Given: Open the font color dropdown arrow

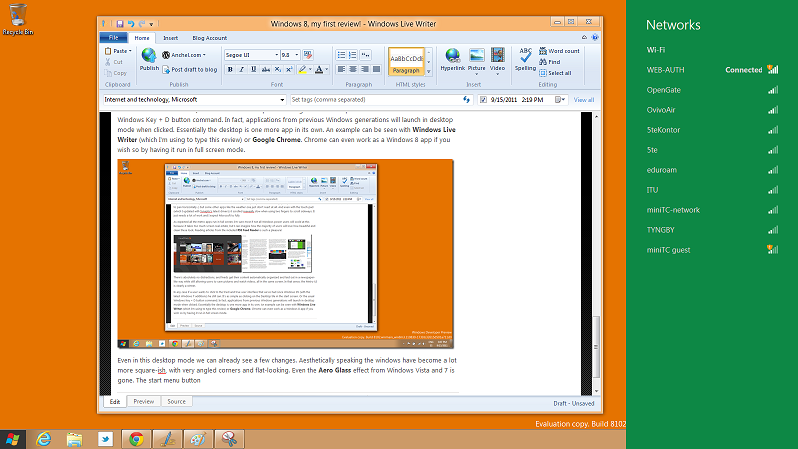Looking at the screenshot, I should click(326, 70).
